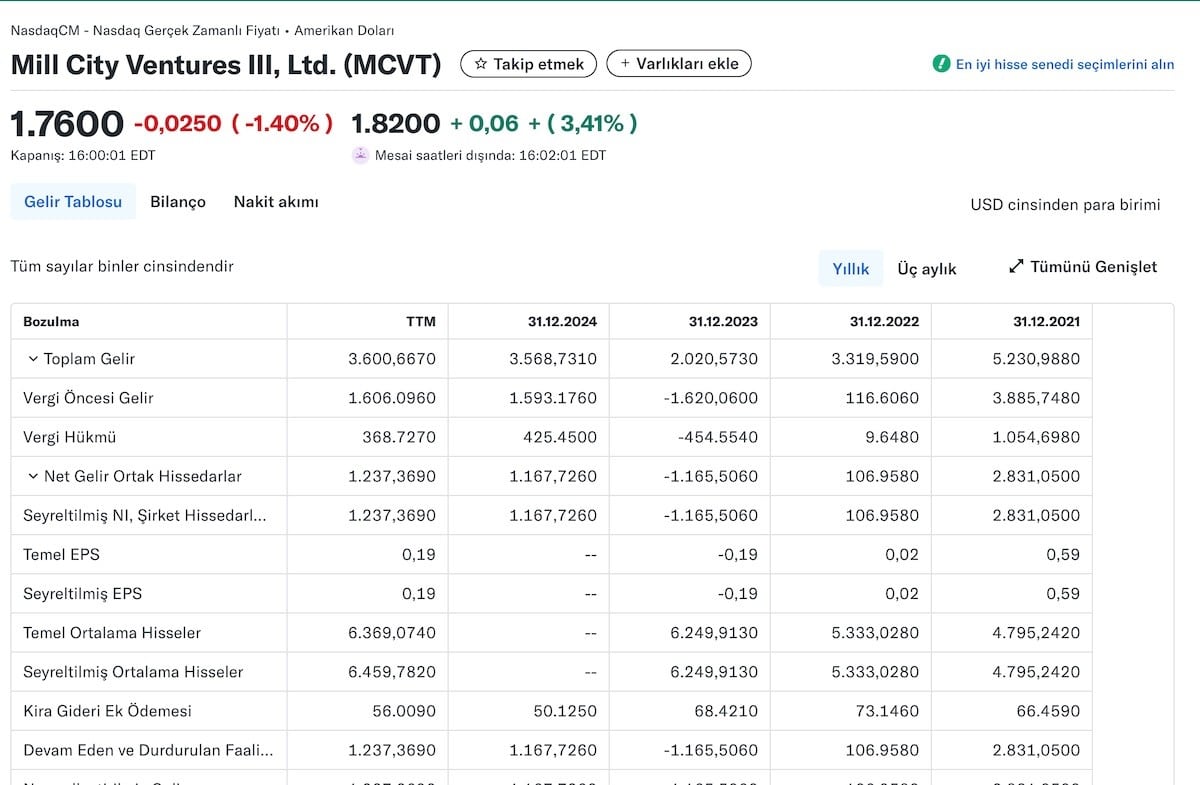The image size is (1200, 785).
Task: Click Vergi Hükmü value 425.4500
Action: click(560, 437)
